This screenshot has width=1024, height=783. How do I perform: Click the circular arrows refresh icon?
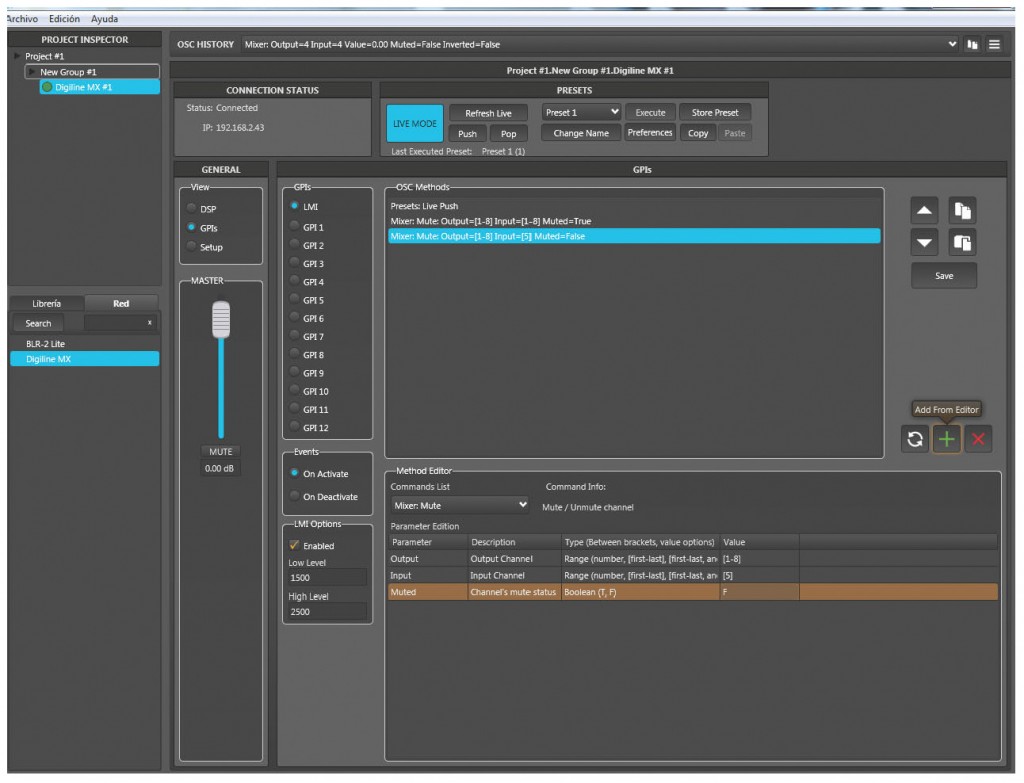click(x=915, y=440)
